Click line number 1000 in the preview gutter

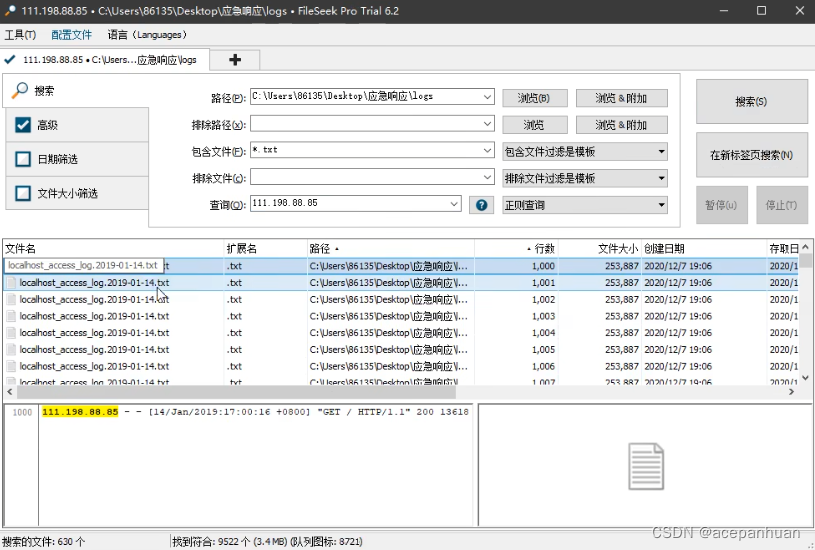[22, 412]
